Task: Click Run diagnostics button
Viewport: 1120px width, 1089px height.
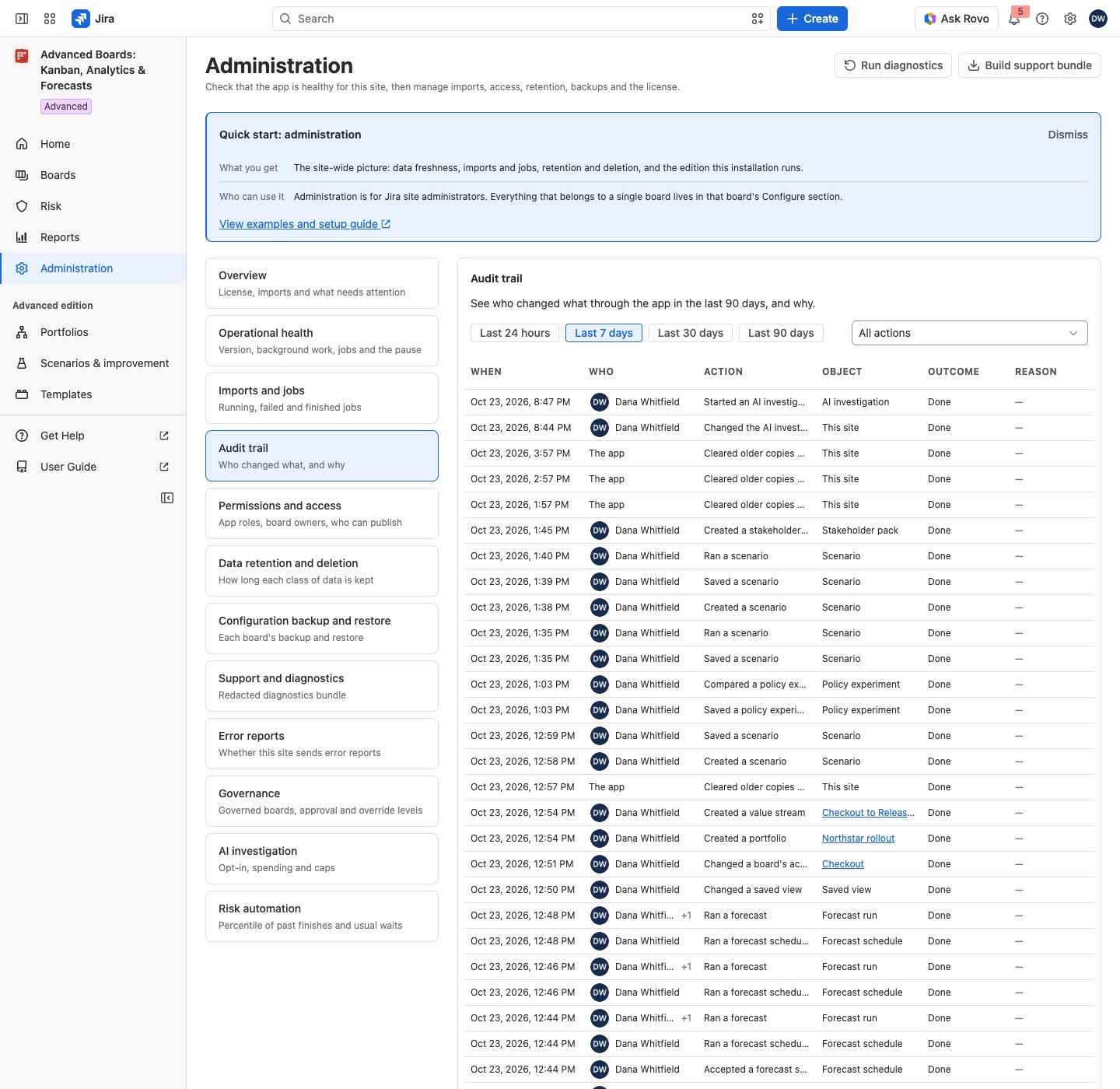Action: pyautogui.click(x=894, y=65)
